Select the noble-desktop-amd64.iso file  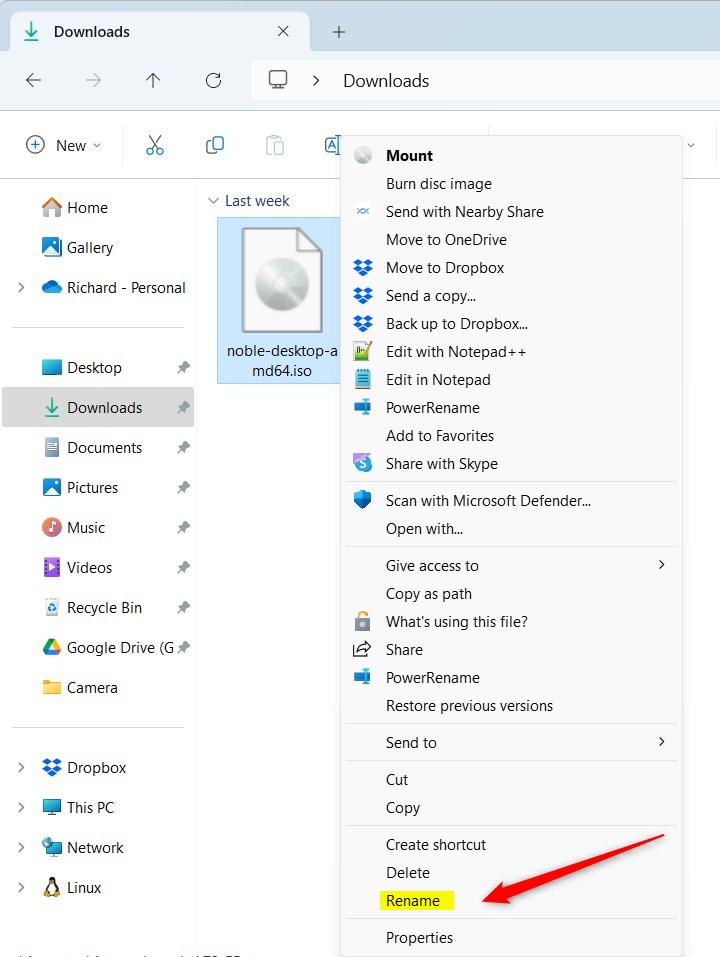tap(281, 300)
